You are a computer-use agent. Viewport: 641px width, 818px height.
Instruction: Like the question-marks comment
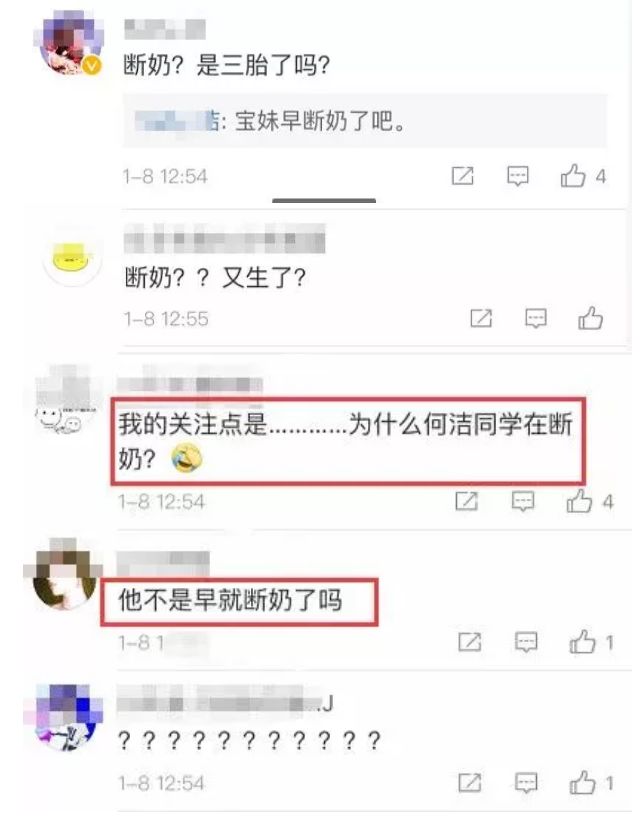583,782
